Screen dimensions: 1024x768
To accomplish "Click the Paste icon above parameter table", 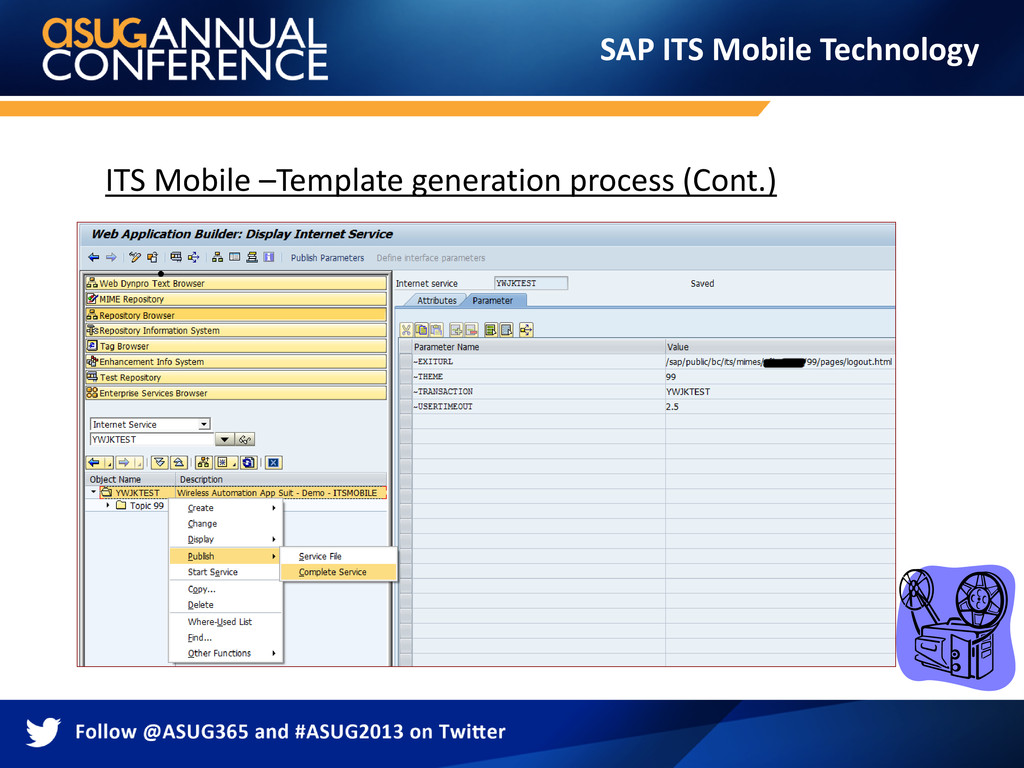I will tap(436, 330).
